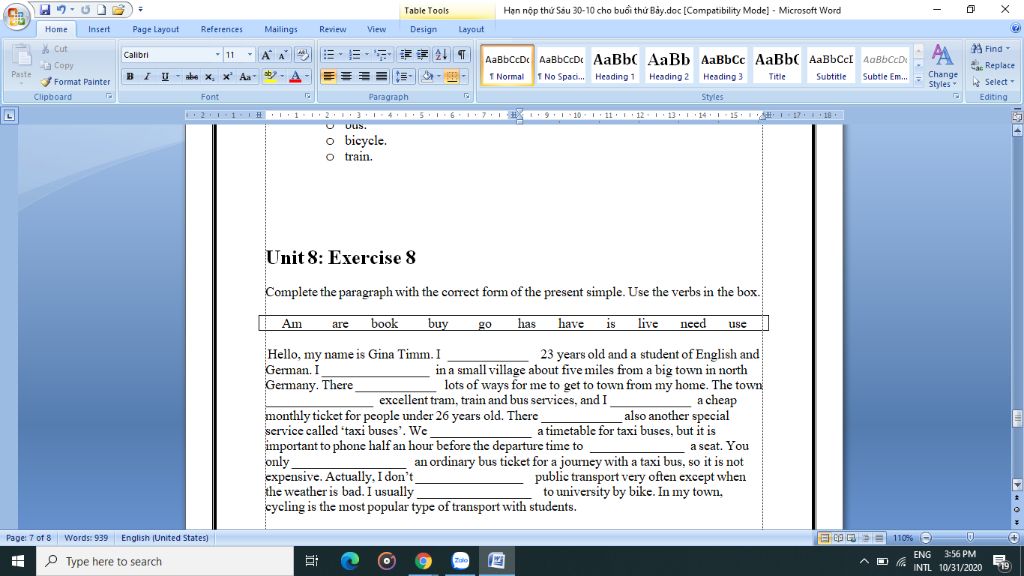1024x576 pixels.
Task: Open the Line Spacing dropdown
Action: [404, 77]
